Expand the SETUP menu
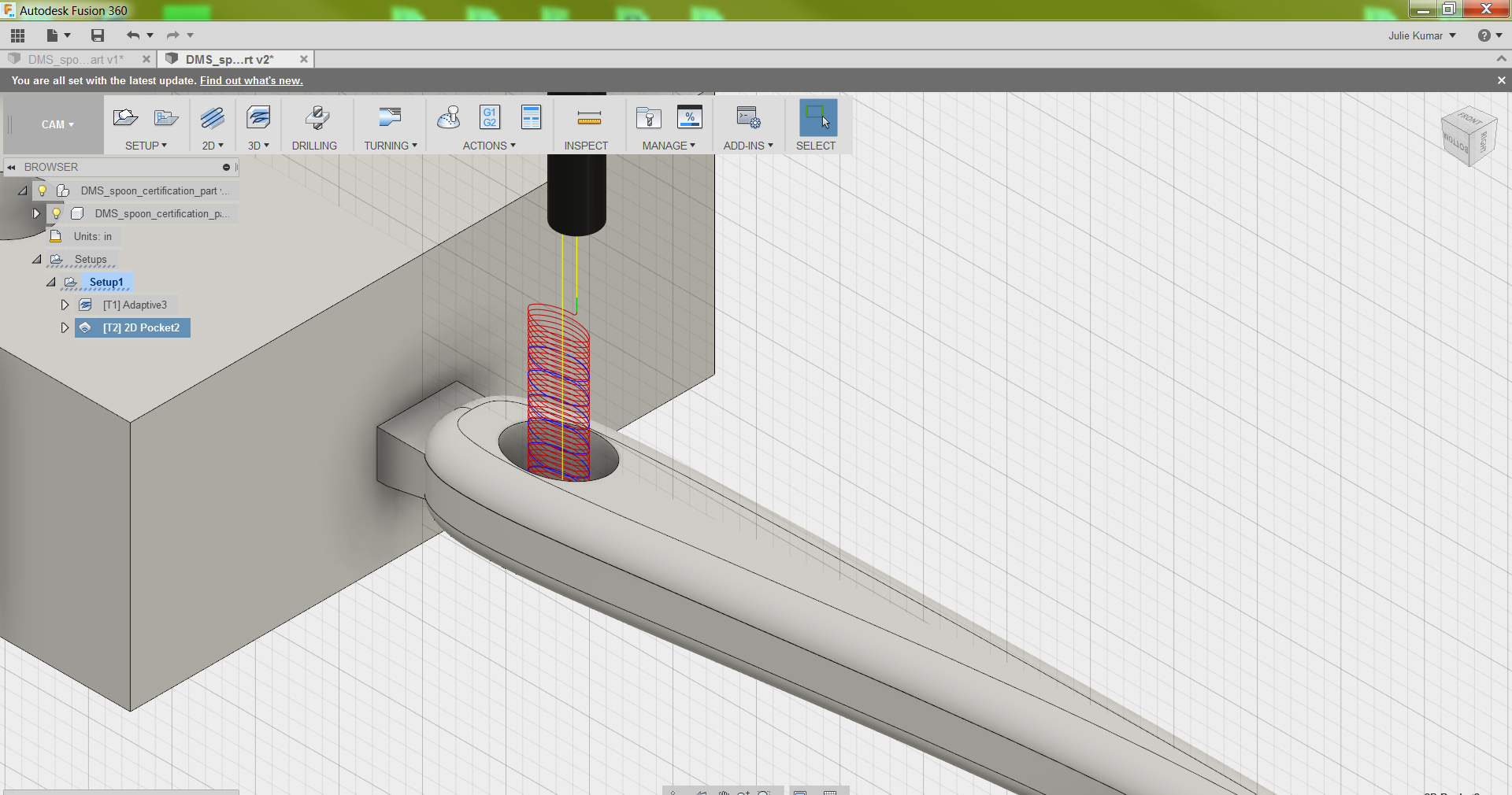Screen dimensions: 1512x795 pos(146,146)
